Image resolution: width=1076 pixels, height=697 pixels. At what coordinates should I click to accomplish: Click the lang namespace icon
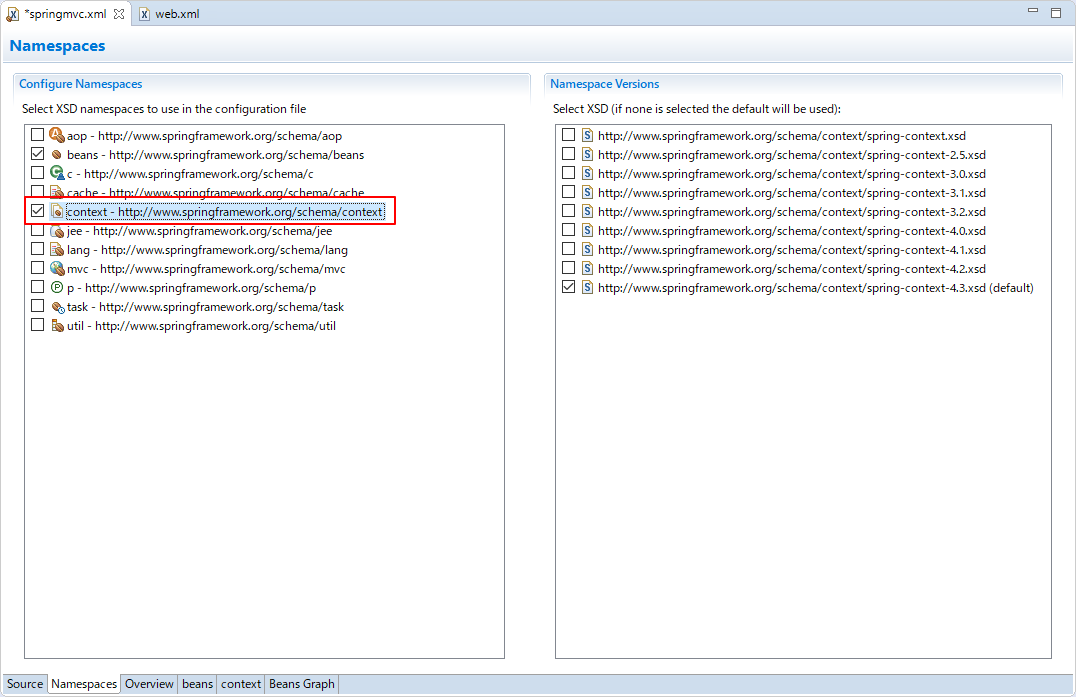[x=57, y=250]
